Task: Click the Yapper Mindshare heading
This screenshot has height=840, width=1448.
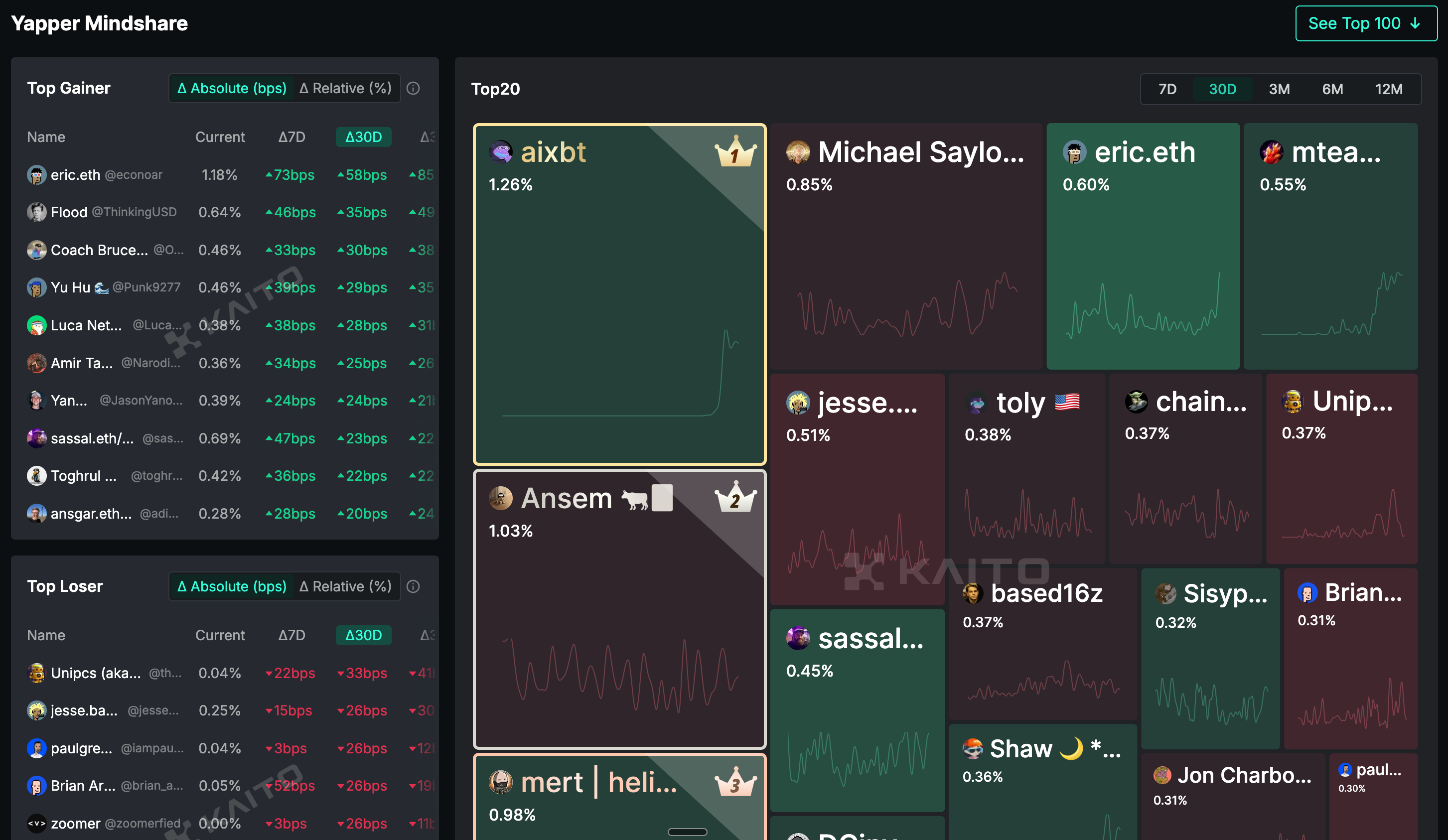Action: [99, 23]
